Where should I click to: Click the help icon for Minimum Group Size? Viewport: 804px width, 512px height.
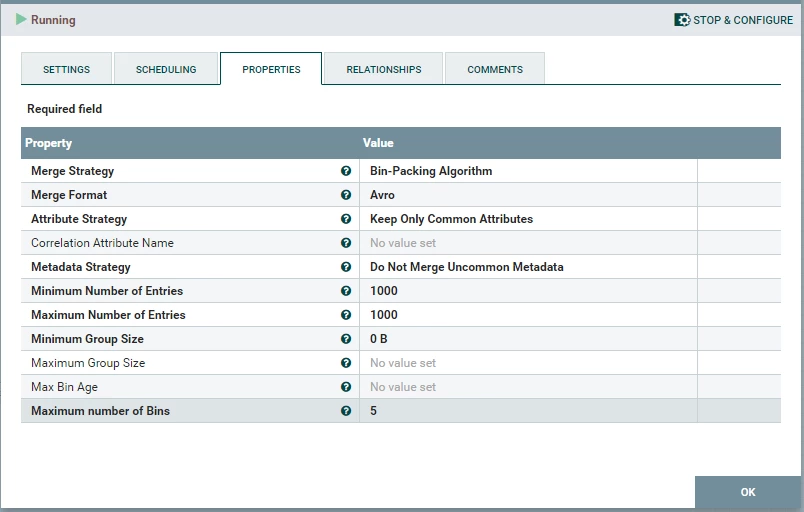click(x=346, y=339)
